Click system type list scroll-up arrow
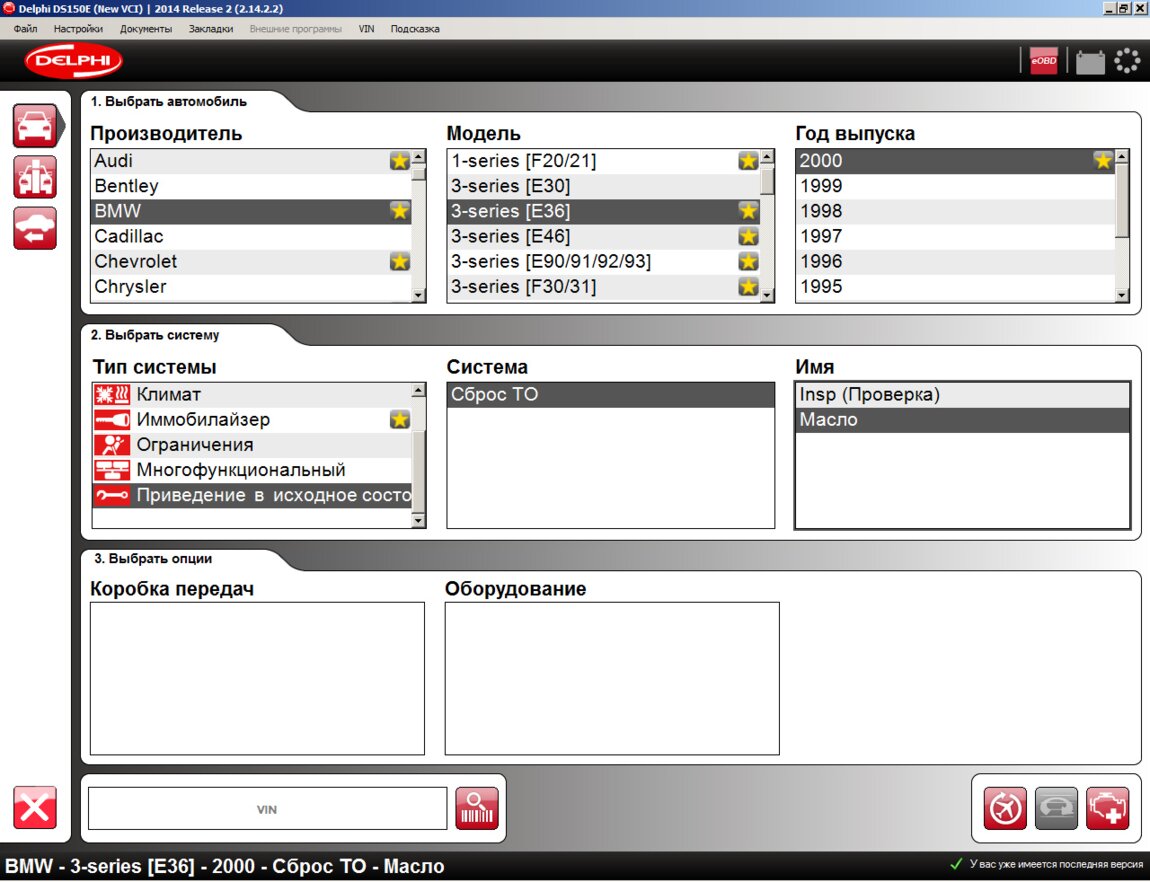 (x=418, y=391)
